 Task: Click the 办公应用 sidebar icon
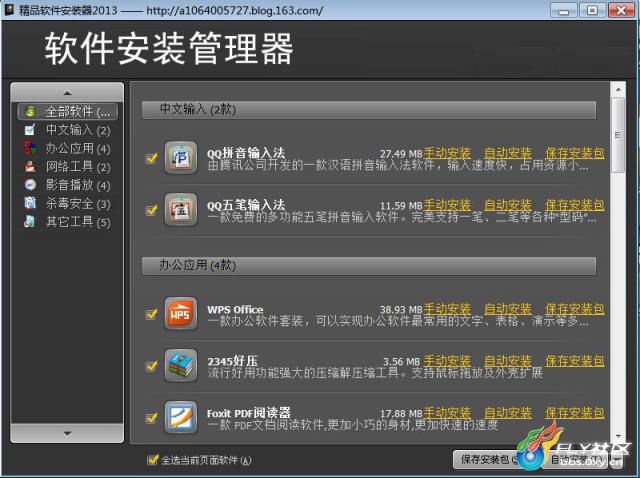coord(30,148)
